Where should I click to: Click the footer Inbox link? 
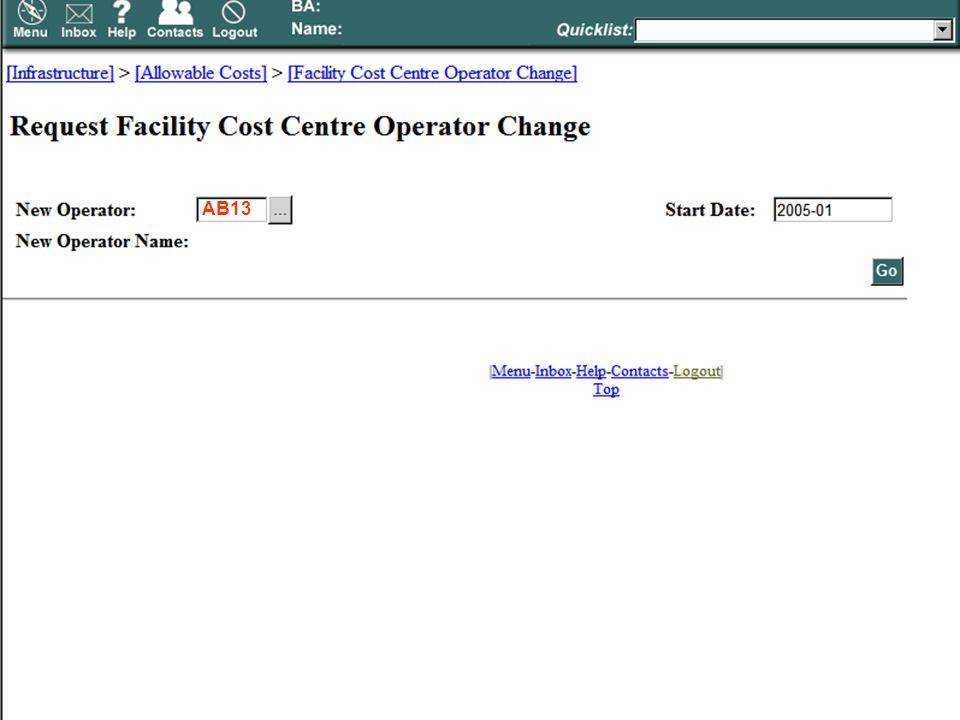[x=553, y=371]
